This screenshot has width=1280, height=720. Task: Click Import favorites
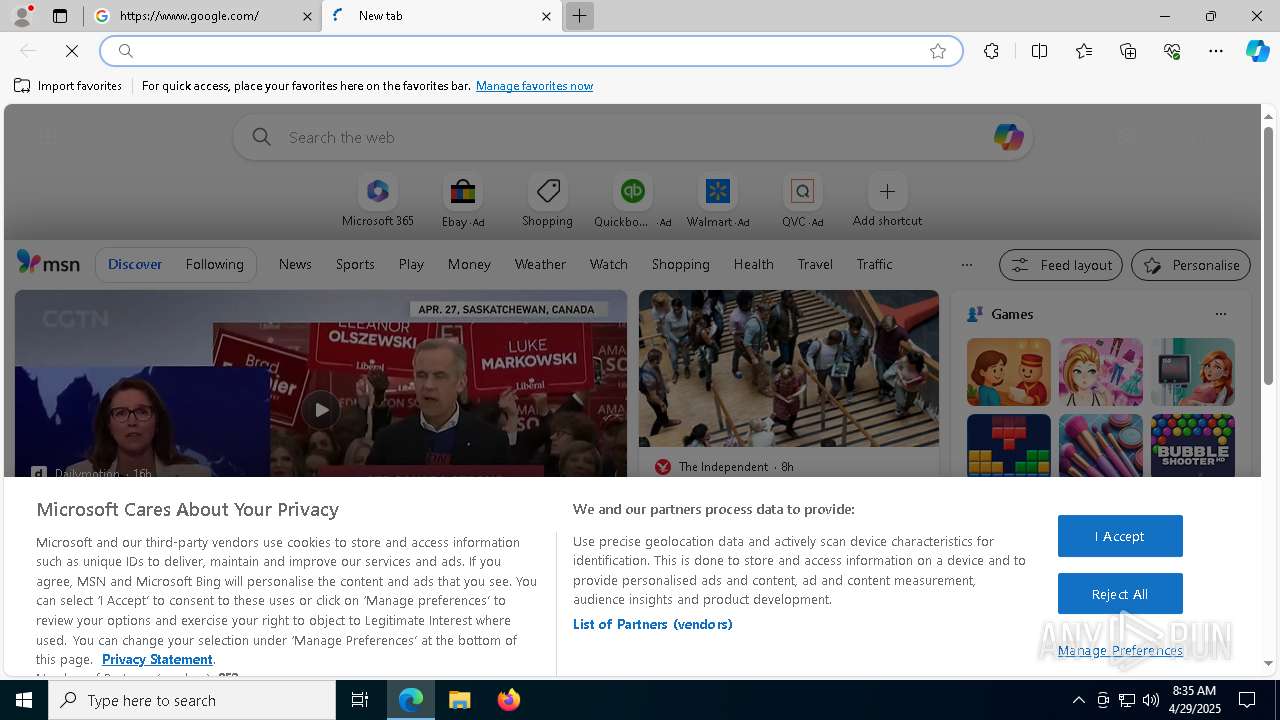(68, 86)
